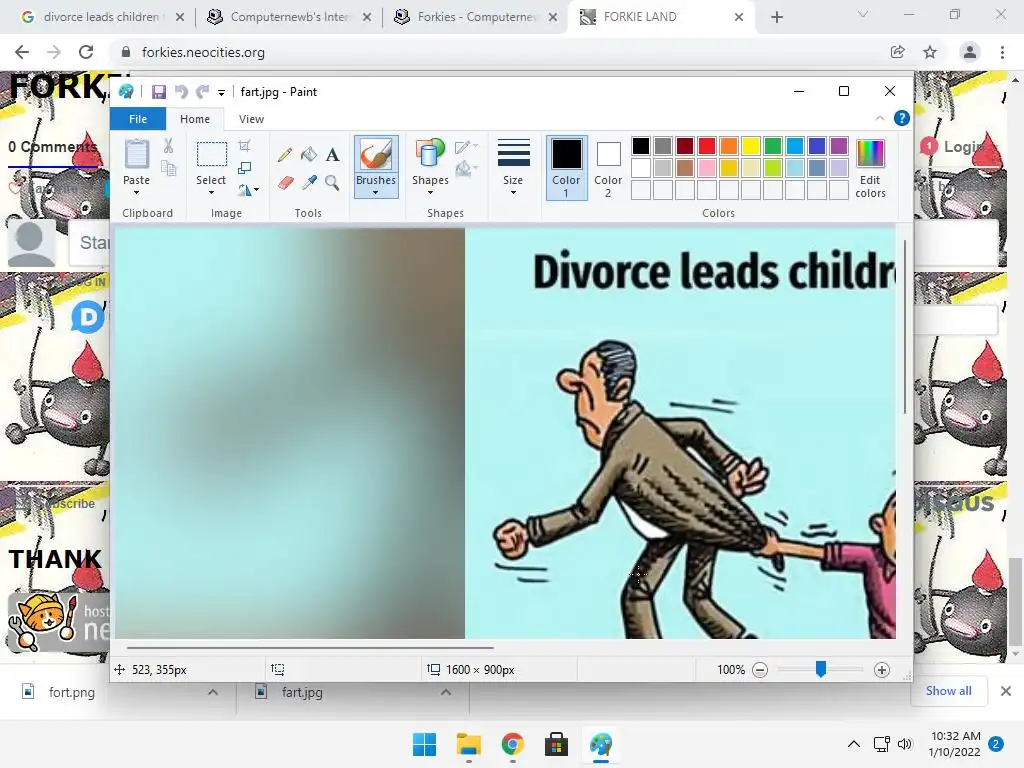1024x768 pixels.
Task: Click the Redo arrow in quick access toolbar
Action: point(202,92)
